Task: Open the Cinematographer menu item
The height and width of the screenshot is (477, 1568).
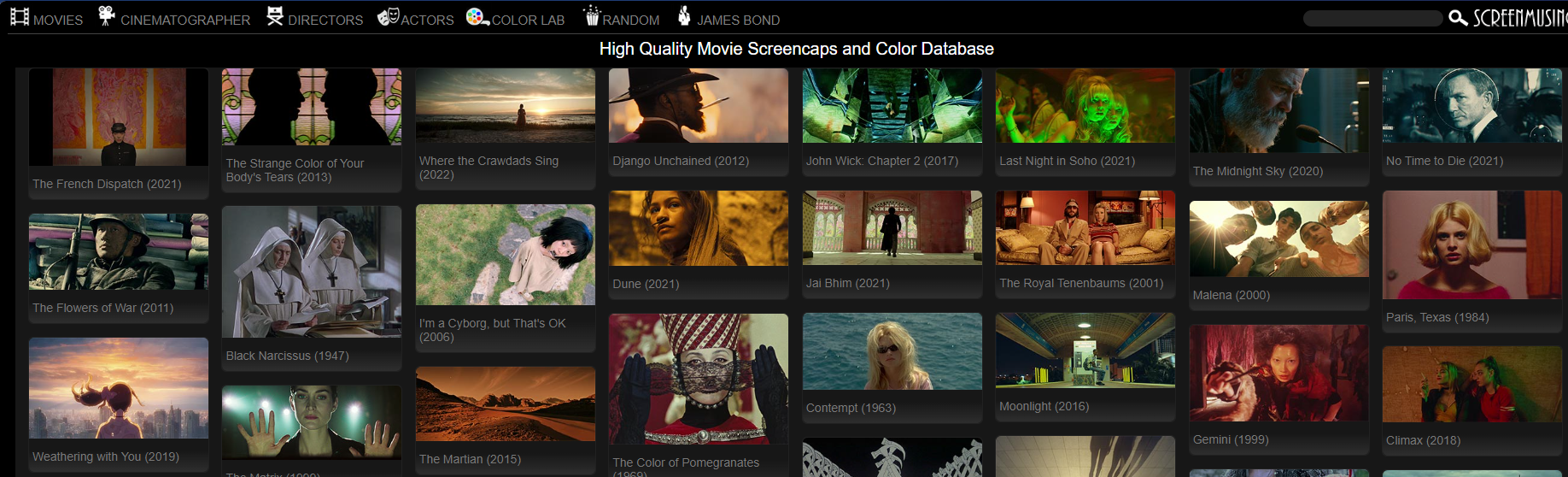Action: [x=185, y=20]
